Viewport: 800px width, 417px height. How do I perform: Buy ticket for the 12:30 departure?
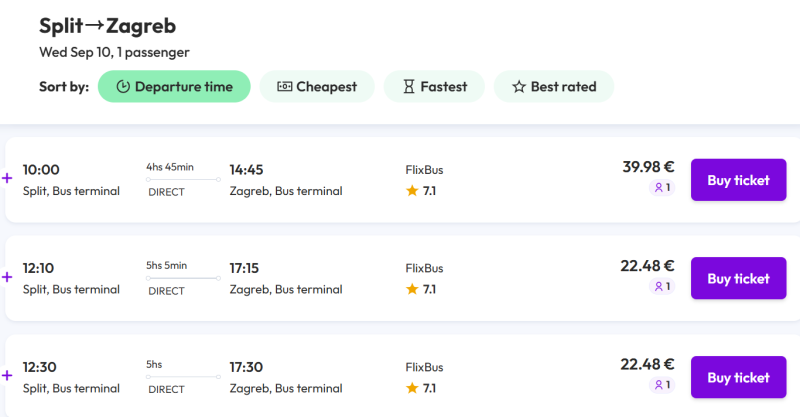(738, 377)
